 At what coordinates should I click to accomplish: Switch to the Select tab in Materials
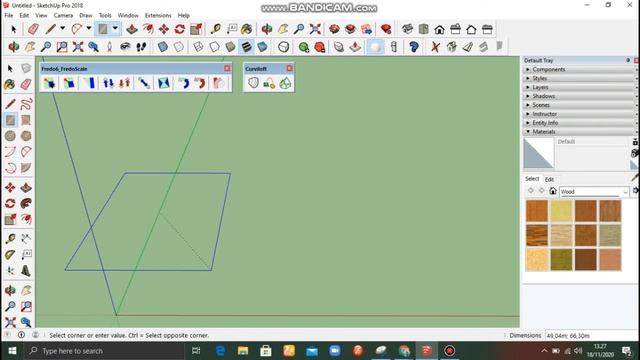532,179
